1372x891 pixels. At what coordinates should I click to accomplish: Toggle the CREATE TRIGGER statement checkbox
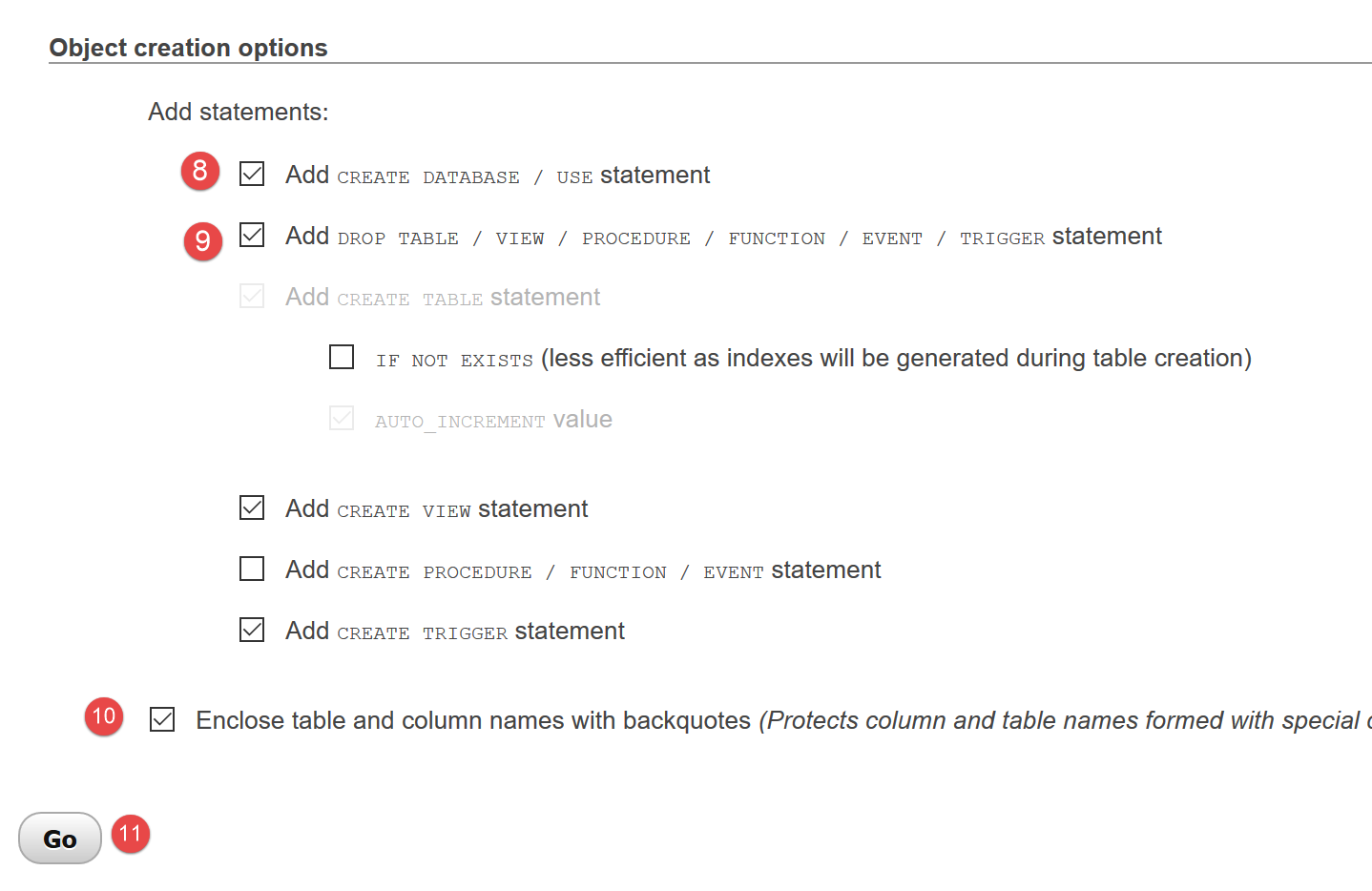(252, 630)
